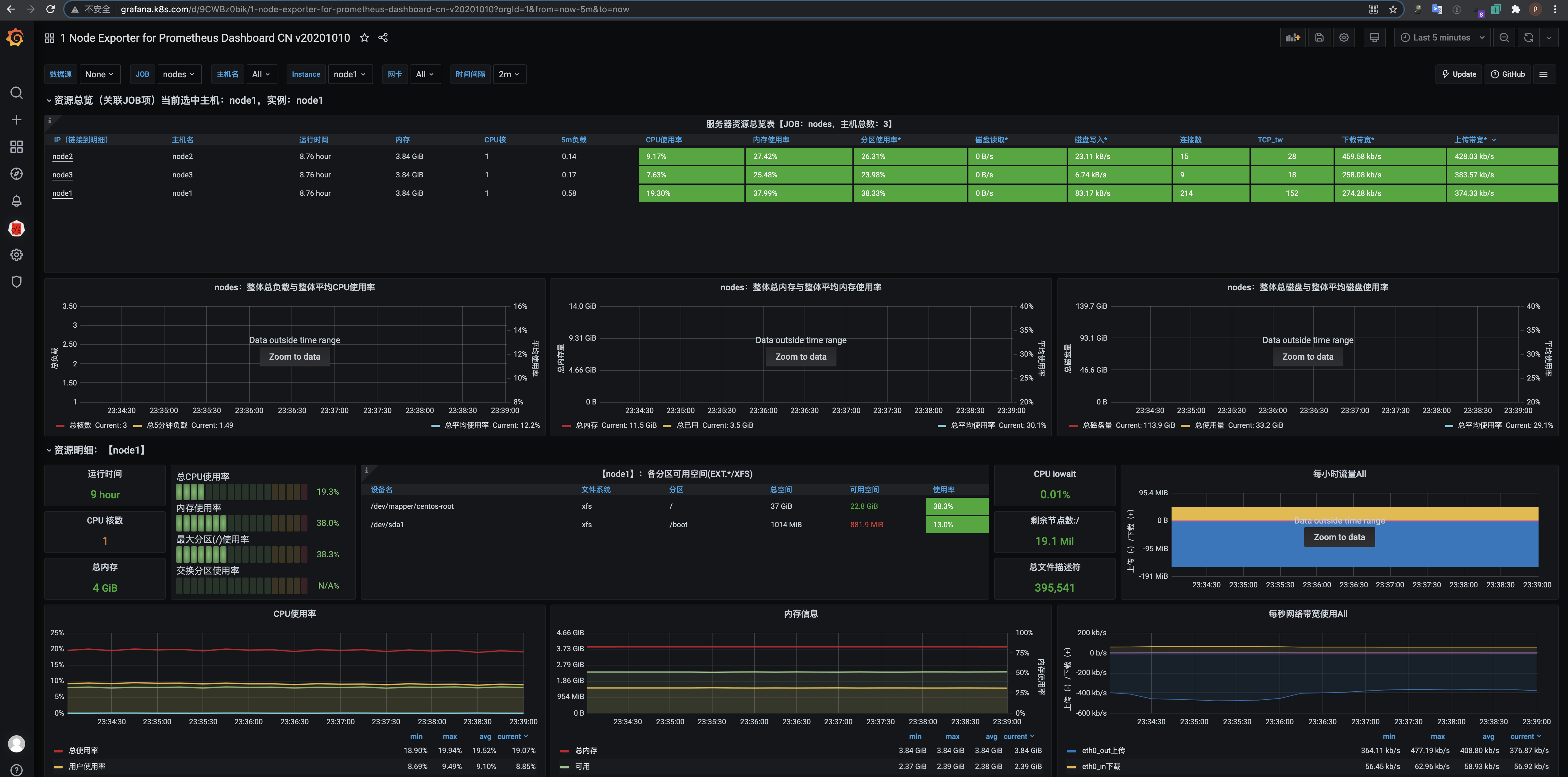Toggle 总内存 series in memory overview legend
This screenshot has width=1568, height=777.
[586, 425]
